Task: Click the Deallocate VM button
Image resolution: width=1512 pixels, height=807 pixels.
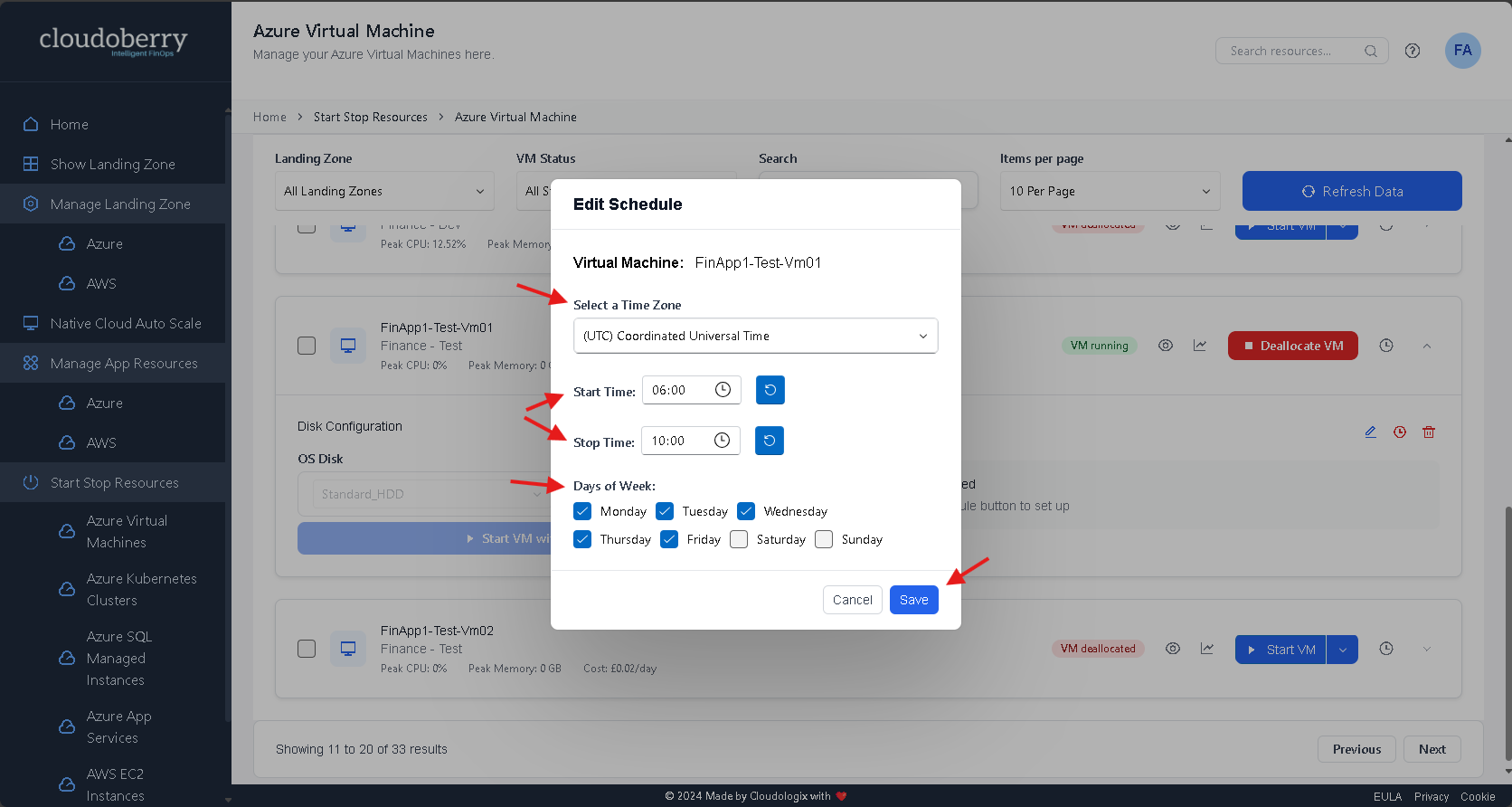Action: [1293, 346]
